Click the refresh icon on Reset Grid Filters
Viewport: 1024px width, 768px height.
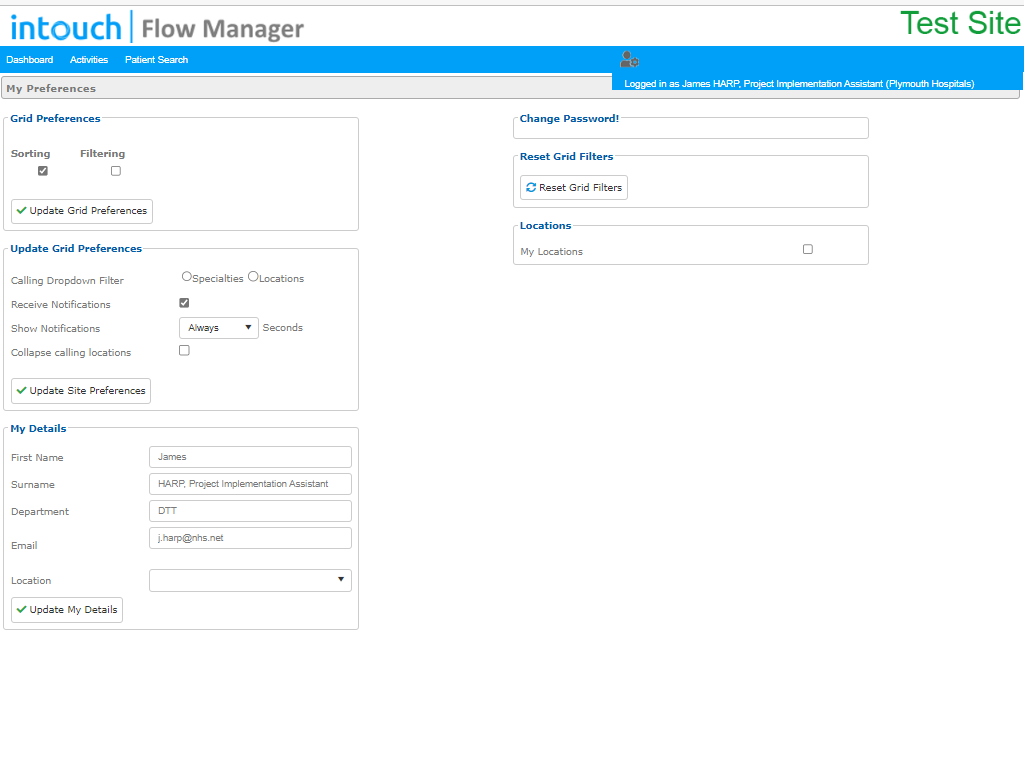(531, 187)
